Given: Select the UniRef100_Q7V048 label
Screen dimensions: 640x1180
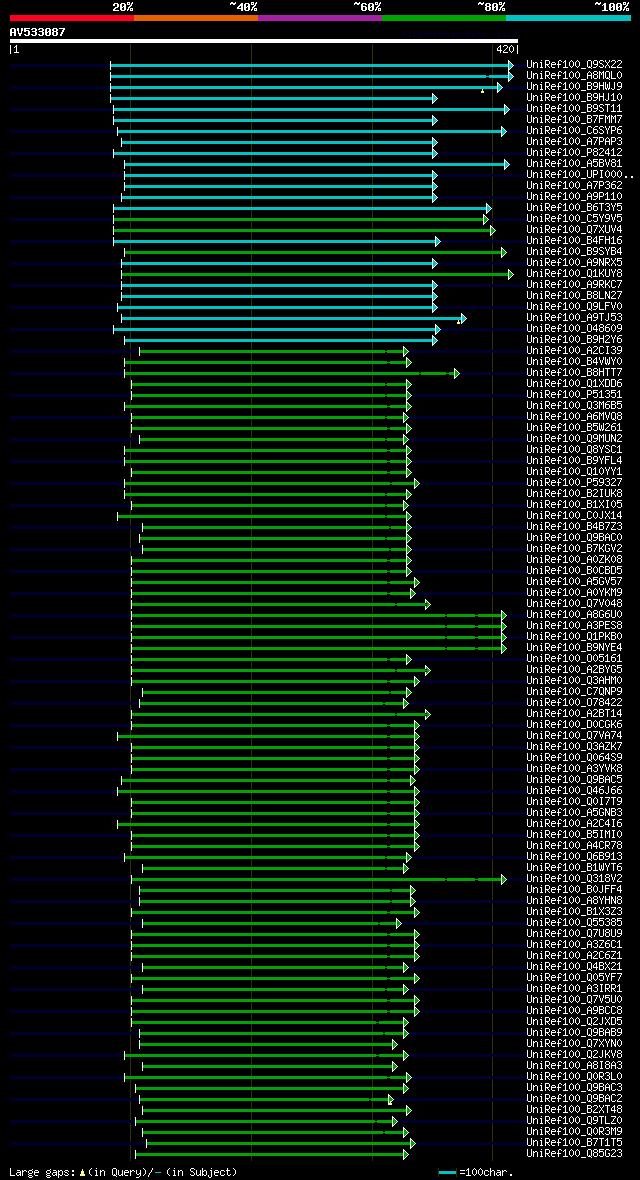Looking at the screenshot, I should (574, 604).
